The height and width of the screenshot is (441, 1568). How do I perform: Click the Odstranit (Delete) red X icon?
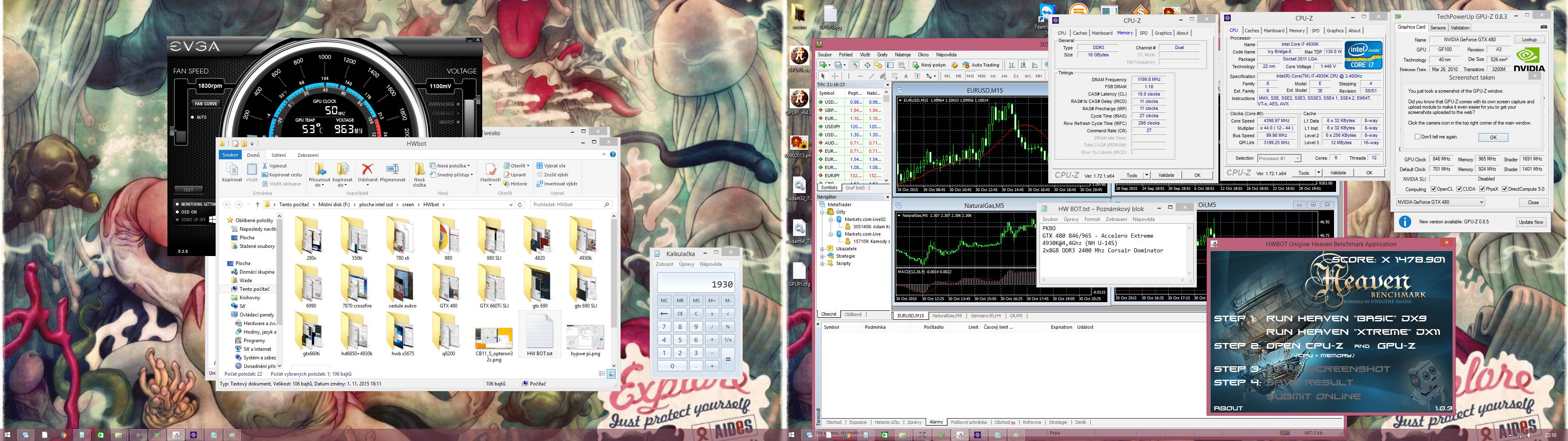367,169
